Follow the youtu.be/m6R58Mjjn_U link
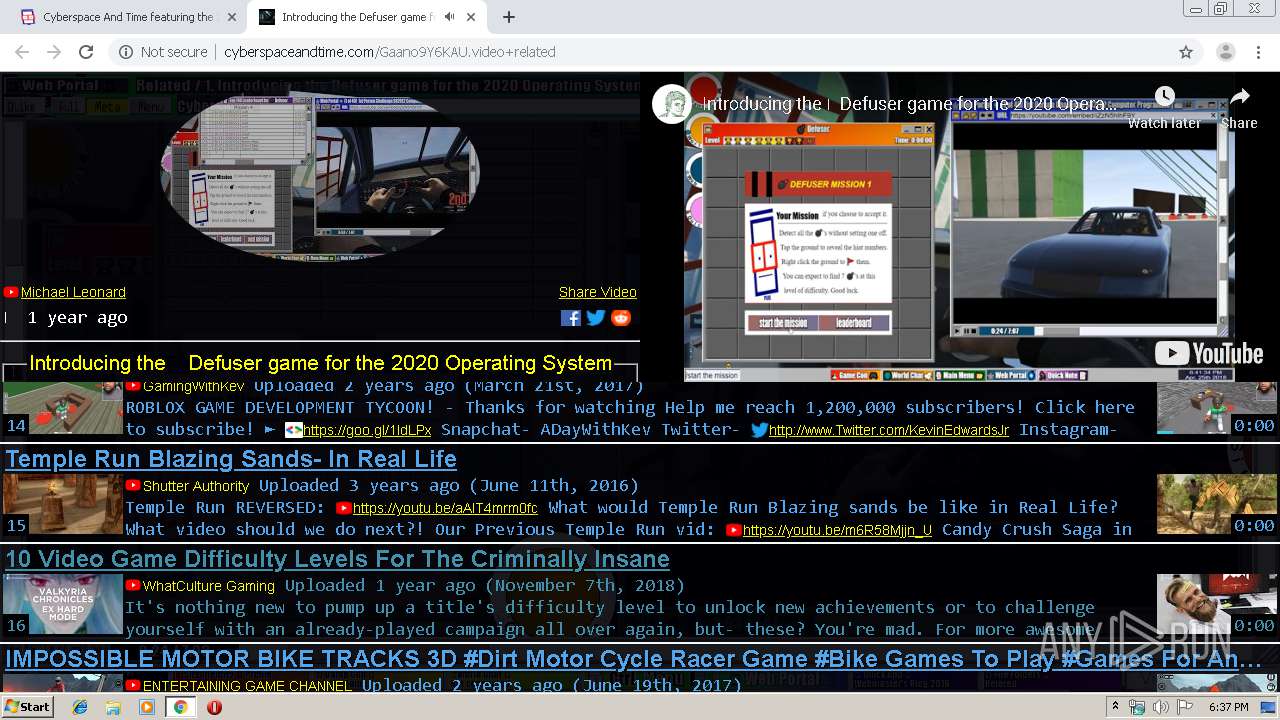 pyautogui.click(x=837, y=530)
